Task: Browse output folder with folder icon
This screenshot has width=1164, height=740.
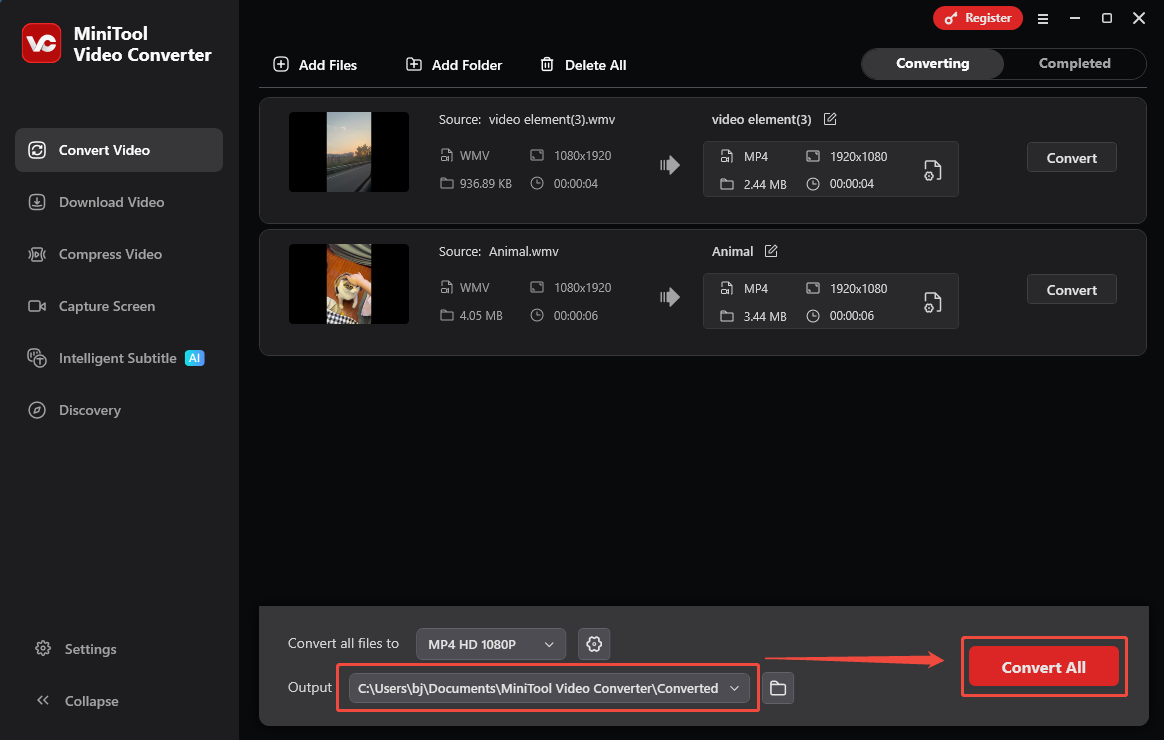Action: [x=778, y=688]
